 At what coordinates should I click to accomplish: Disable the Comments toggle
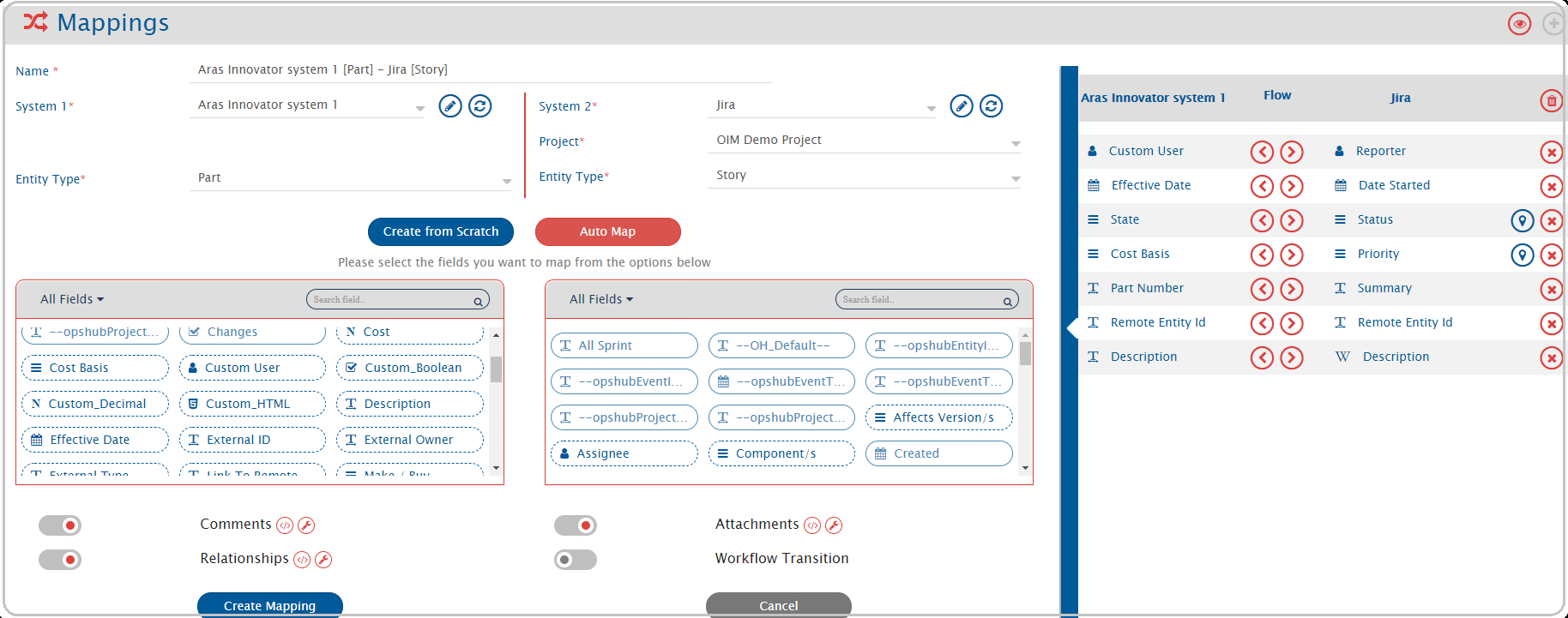tap(60, 525)
